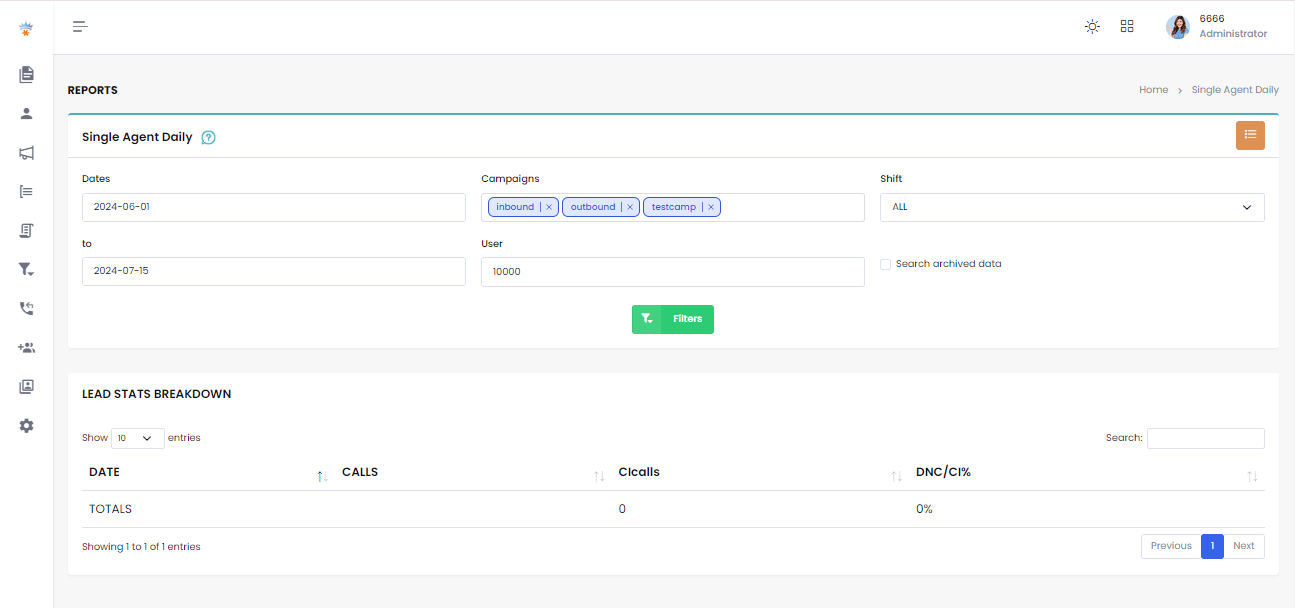
Task: Enable Search archived data checkbox
Action: point(885,264)
